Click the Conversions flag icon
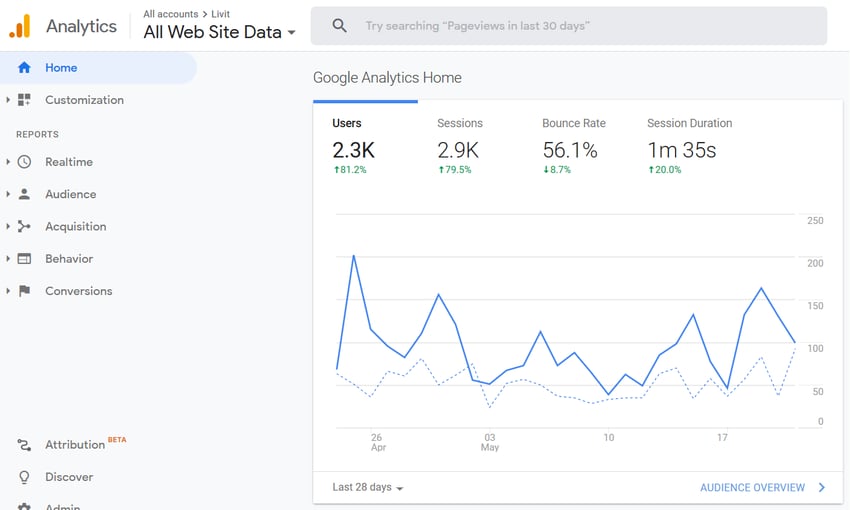 pos(24,291)
